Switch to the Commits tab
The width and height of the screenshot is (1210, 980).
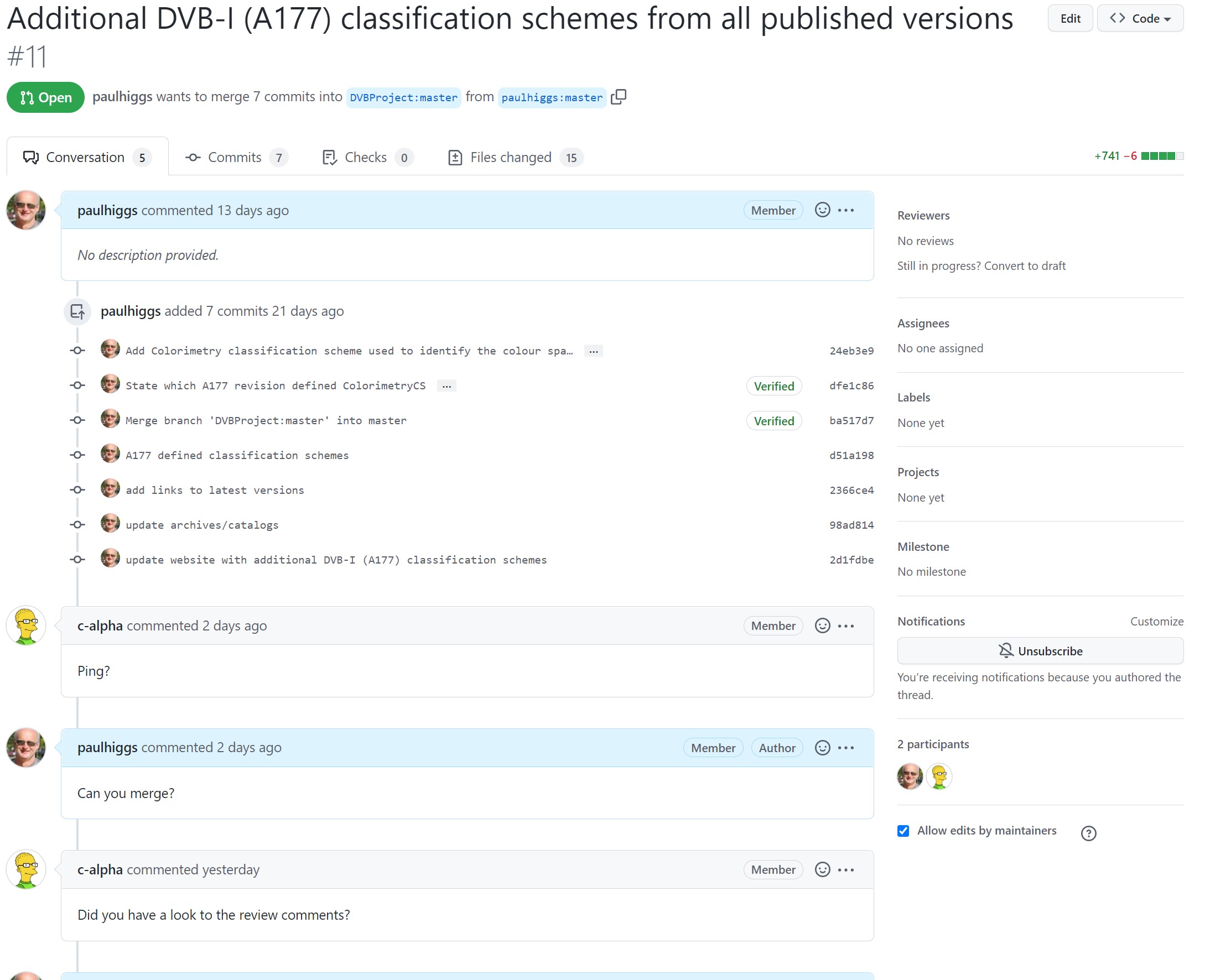click(x=237, y=157)
